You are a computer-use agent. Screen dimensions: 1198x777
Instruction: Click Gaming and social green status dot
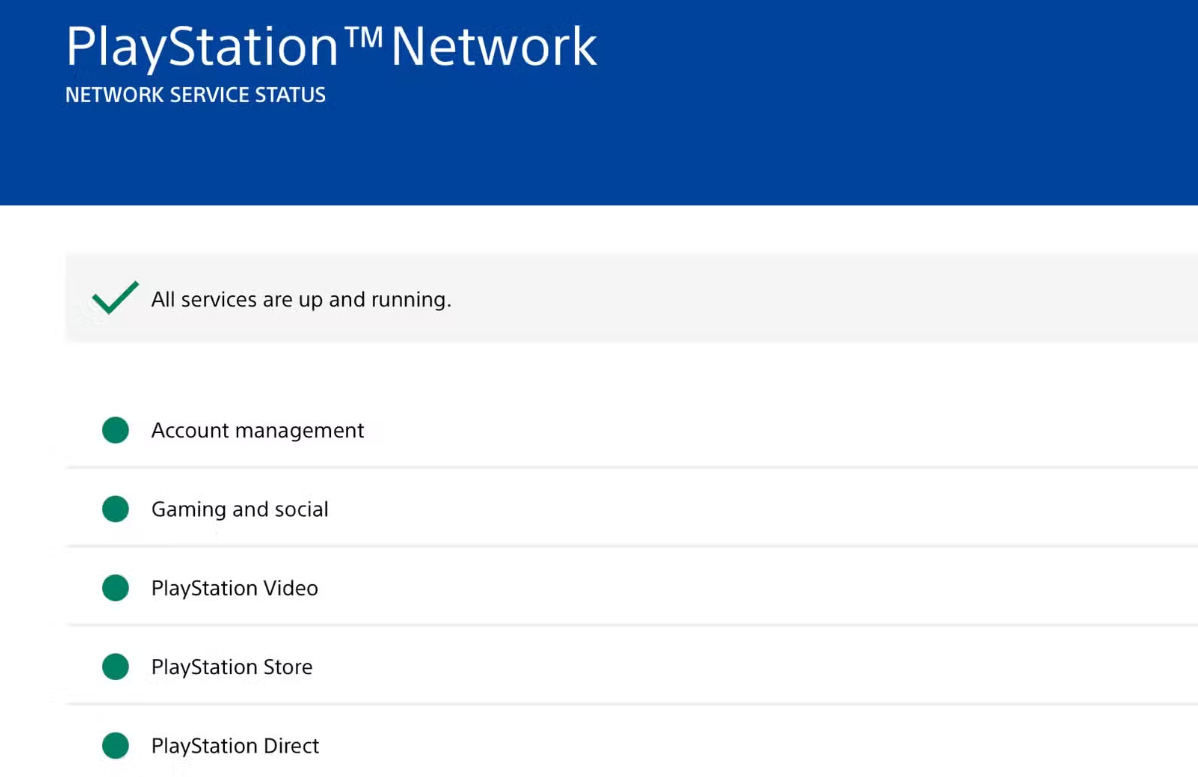(x=115, y=509)
